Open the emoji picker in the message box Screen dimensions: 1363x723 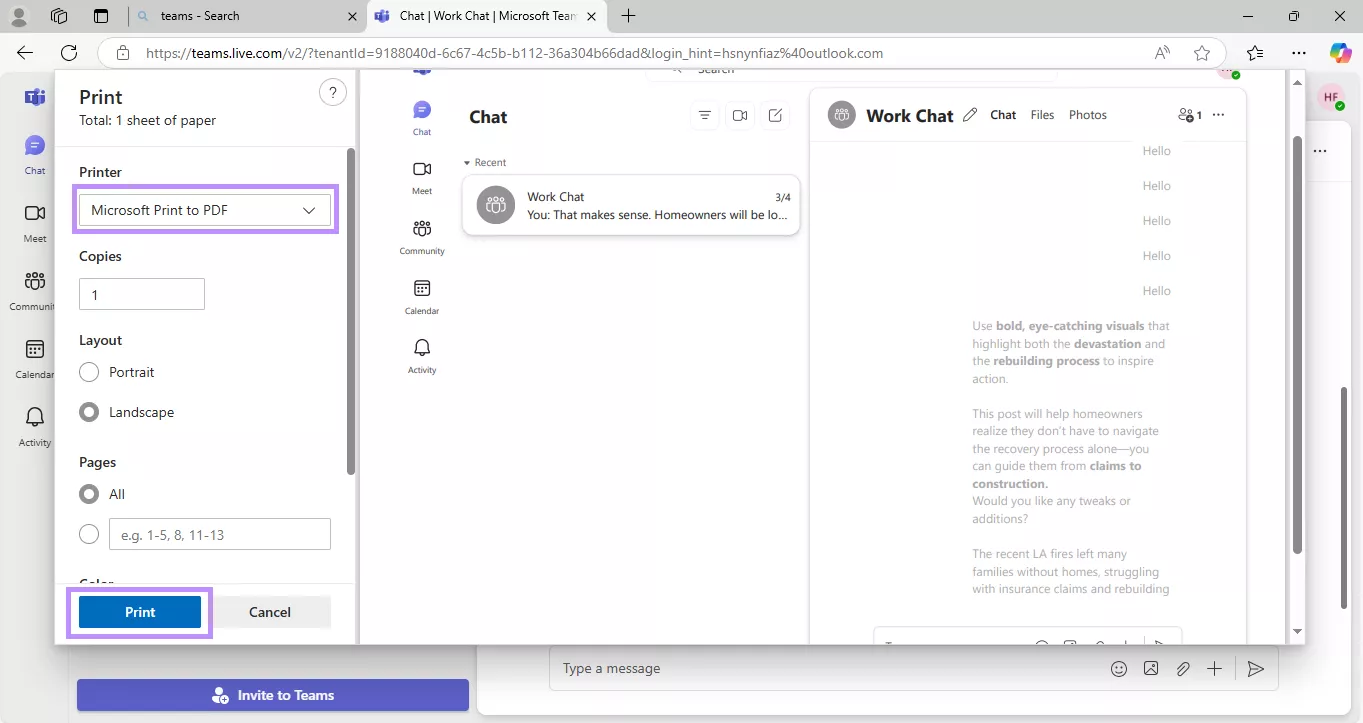click(1119, 668)
